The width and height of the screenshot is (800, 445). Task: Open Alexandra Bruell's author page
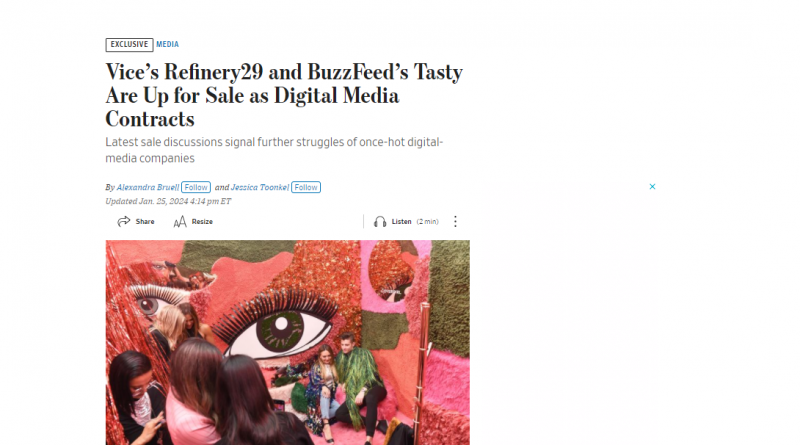click(147, 187)
